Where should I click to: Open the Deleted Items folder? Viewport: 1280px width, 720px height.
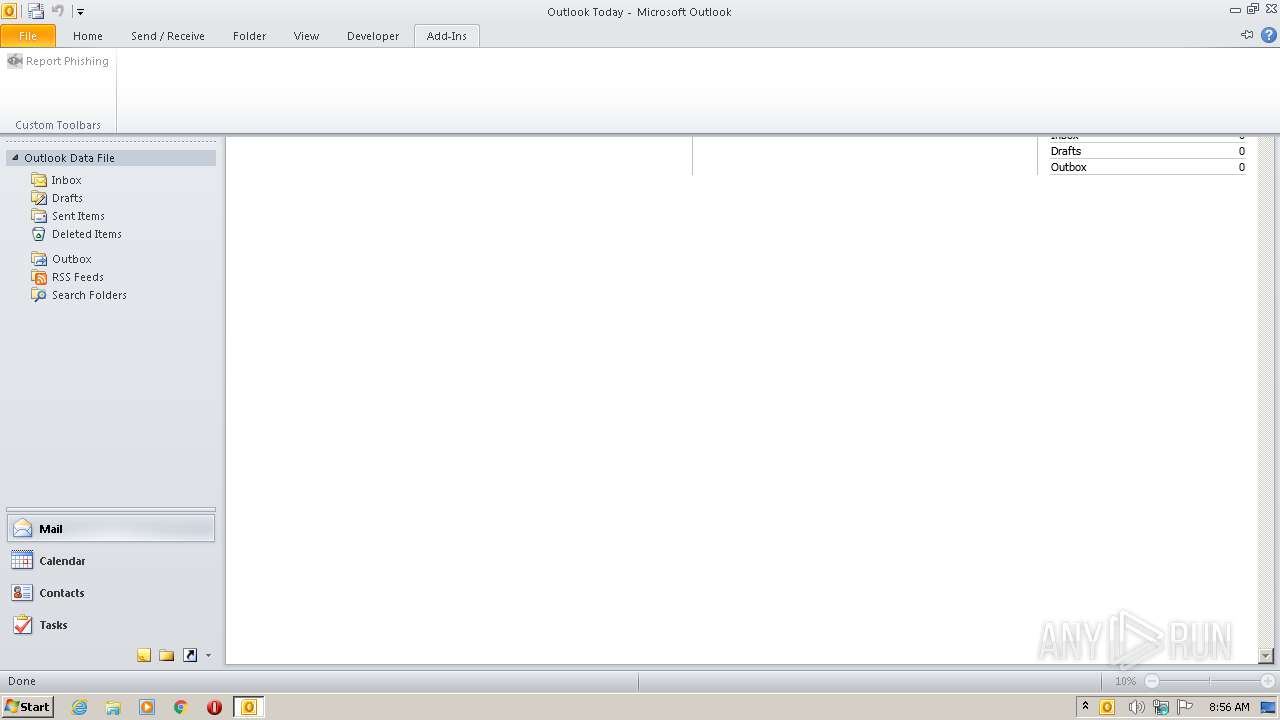coord(87,234)
